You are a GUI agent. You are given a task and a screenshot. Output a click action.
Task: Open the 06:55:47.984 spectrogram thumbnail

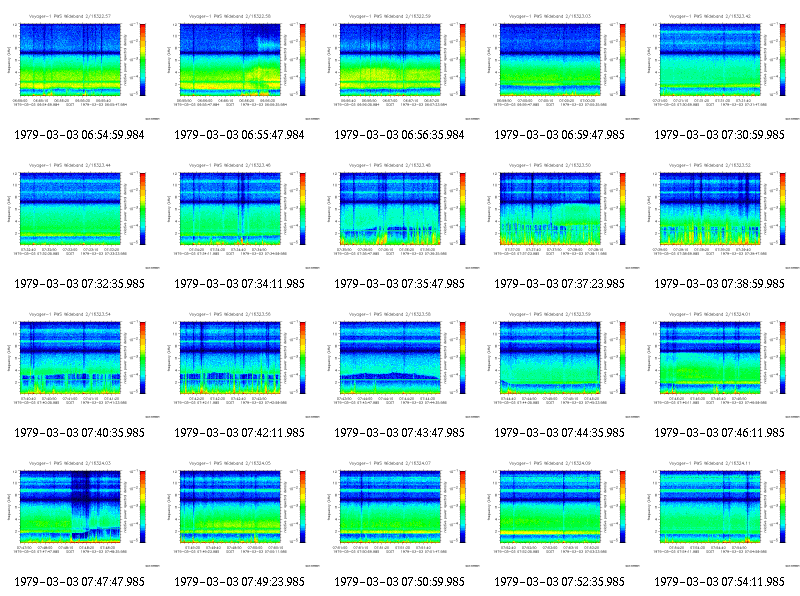coord(240,66)
